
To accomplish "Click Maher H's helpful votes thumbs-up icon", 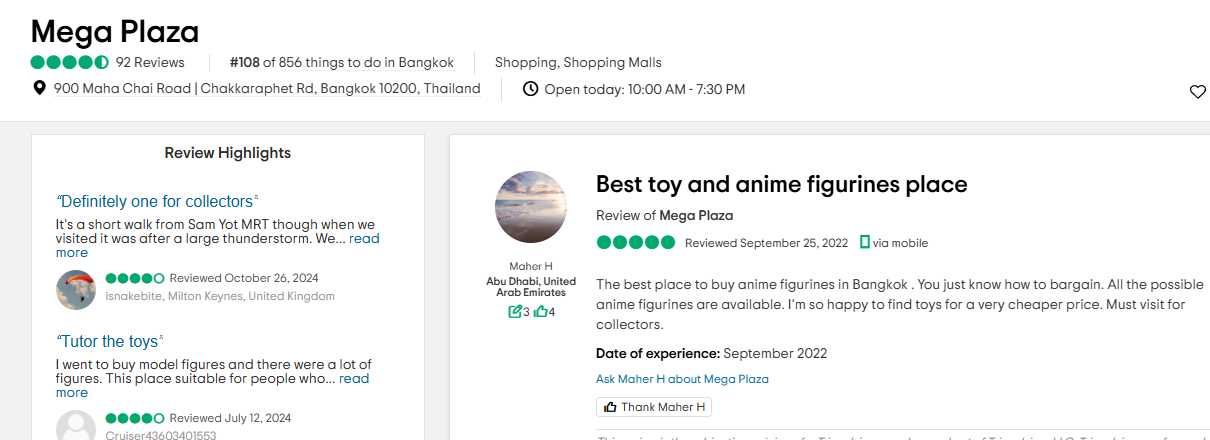I will (540, 312).
